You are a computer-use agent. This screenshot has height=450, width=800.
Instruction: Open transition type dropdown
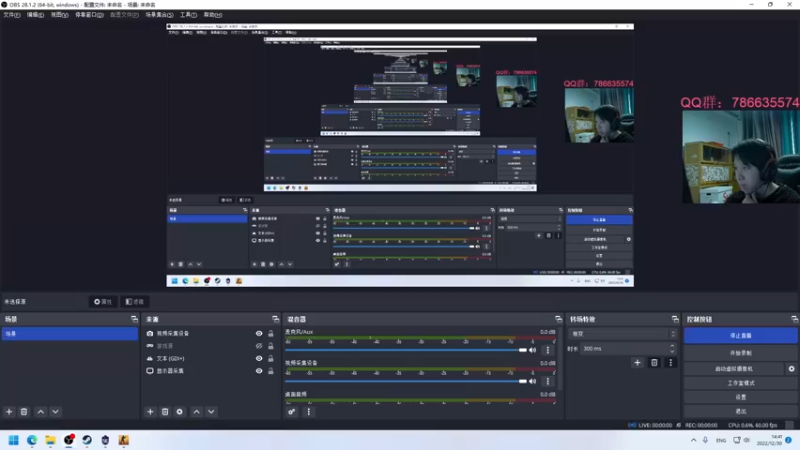pos(622,334)
